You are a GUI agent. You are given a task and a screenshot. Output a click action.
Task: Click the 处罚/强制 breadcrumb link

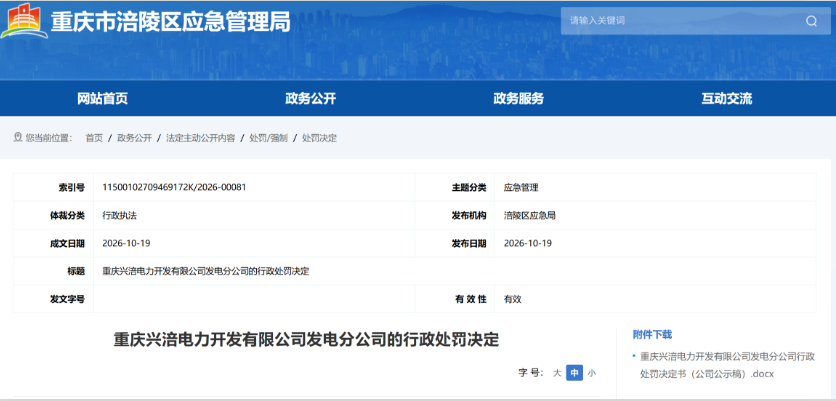(268, 138)
